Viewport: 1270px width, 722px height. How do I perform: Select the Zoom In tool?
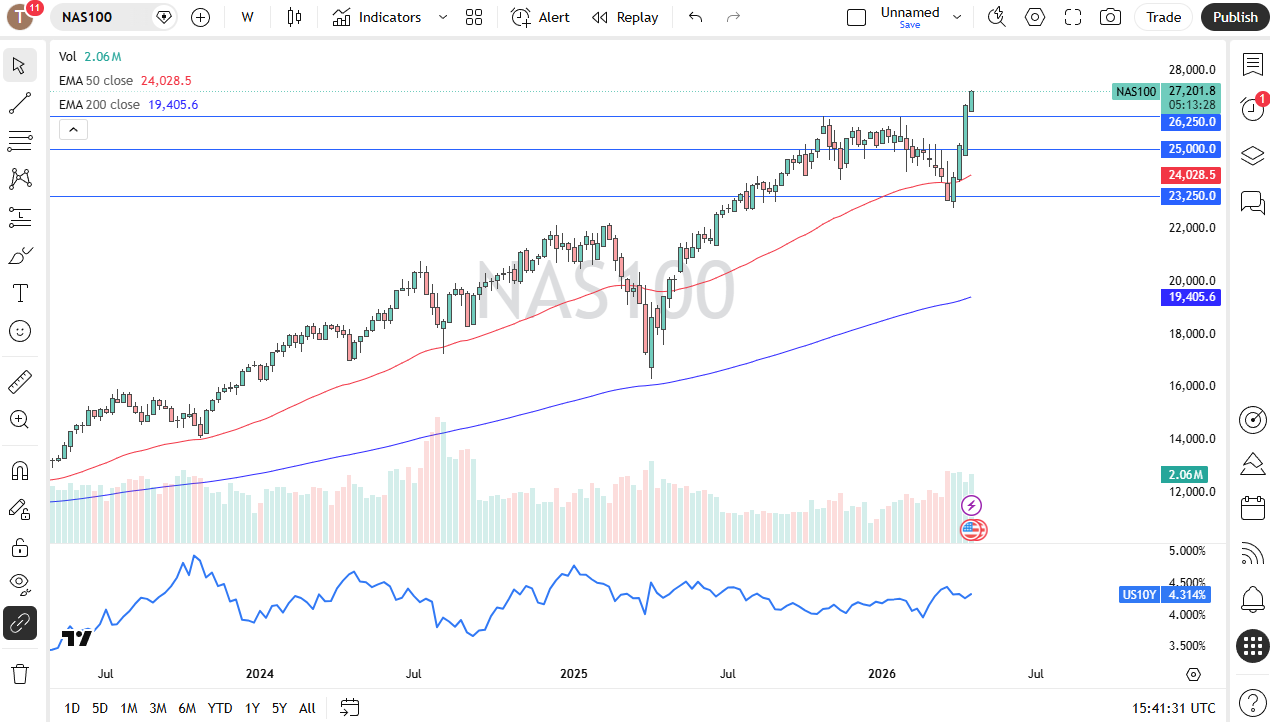coord(20,420)
